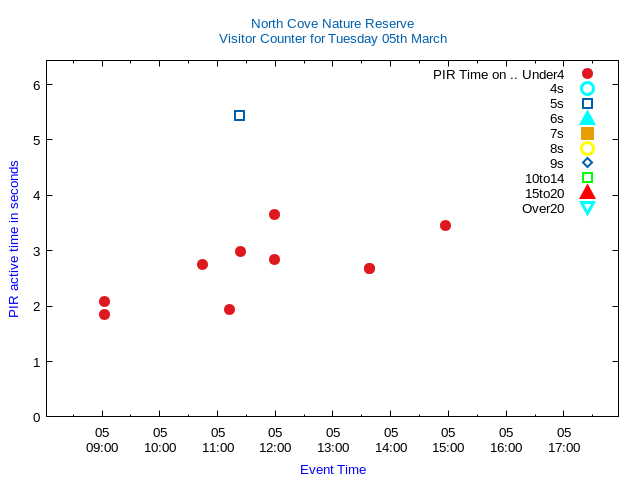Select the inverted triangle Over20 legend marker

pyautogui.click(x=587, y=208)
